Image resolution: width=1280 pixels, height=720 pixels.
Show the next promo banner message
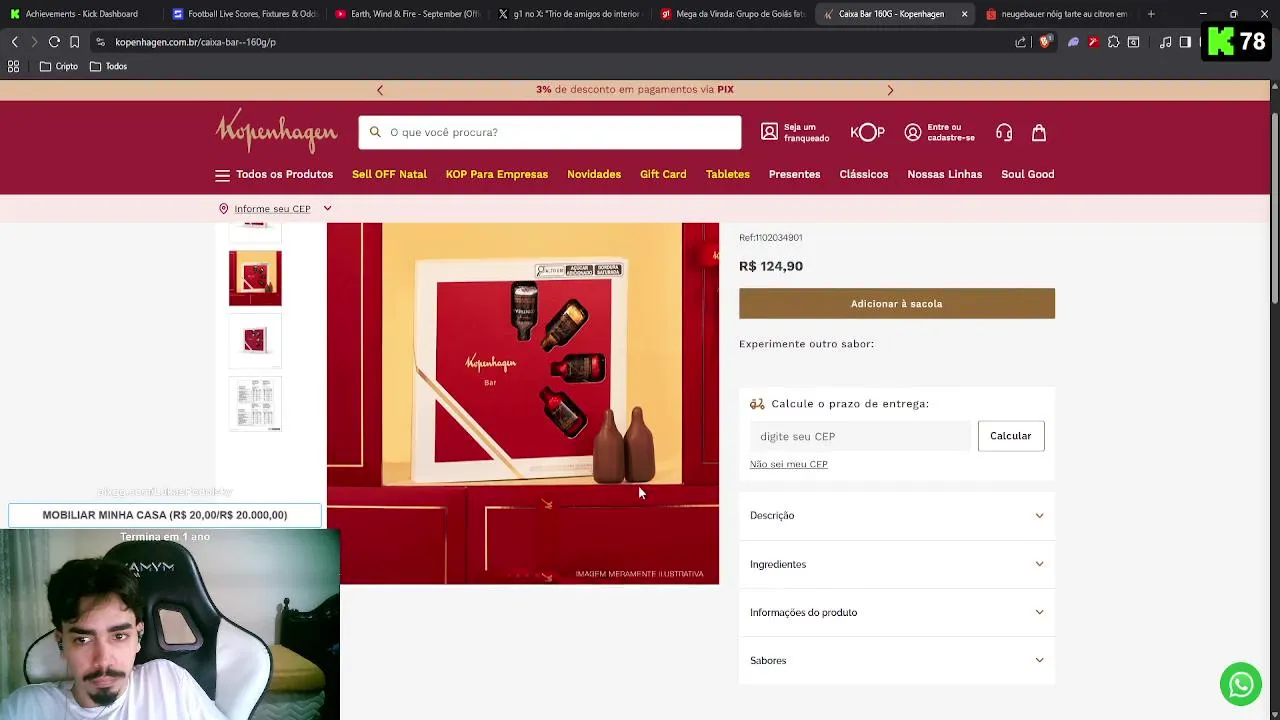point(890,90)
